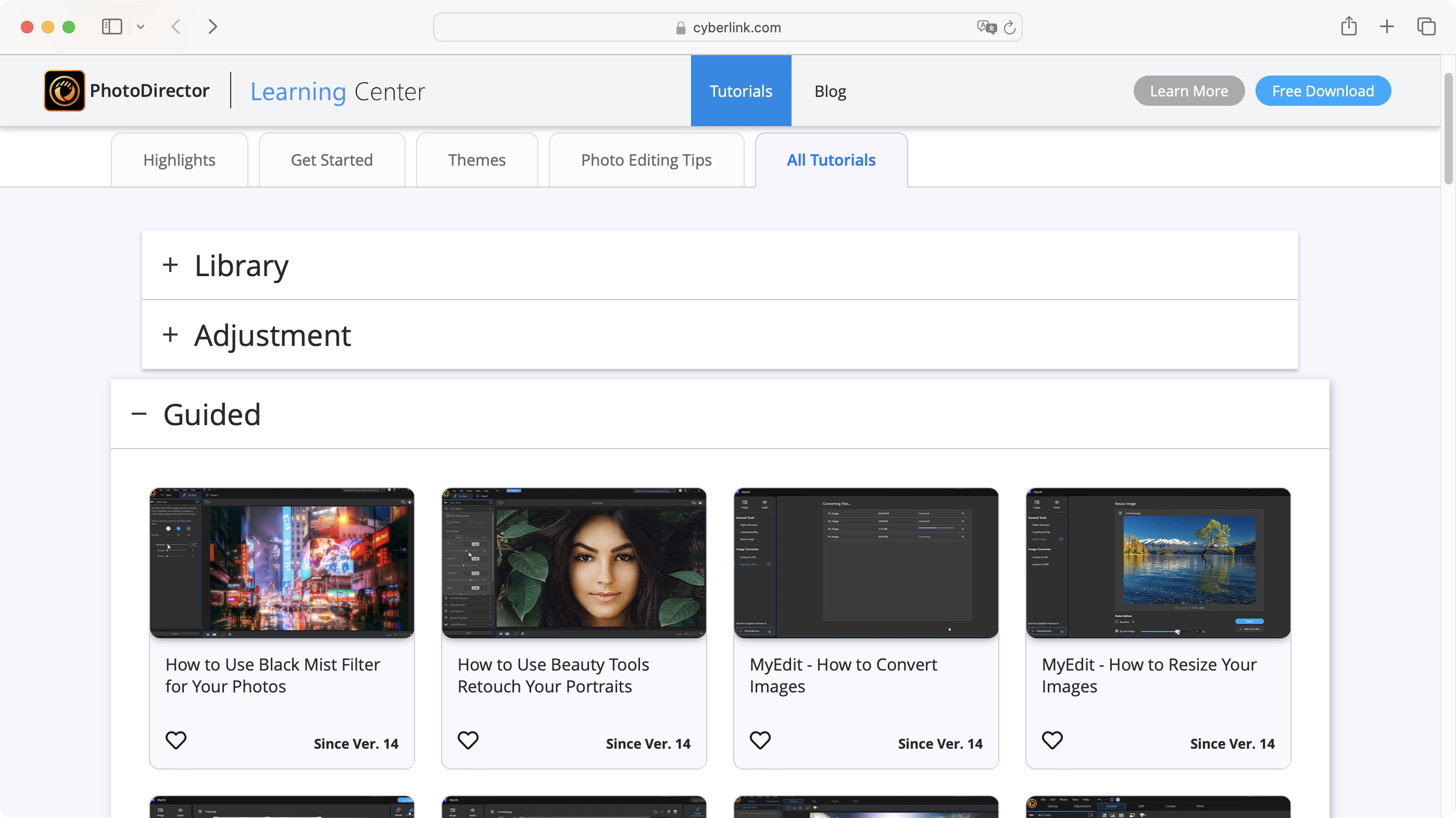Switch to the Highlights category tab
This screenshot has width=1456, height=818.
tap(179, 159)
